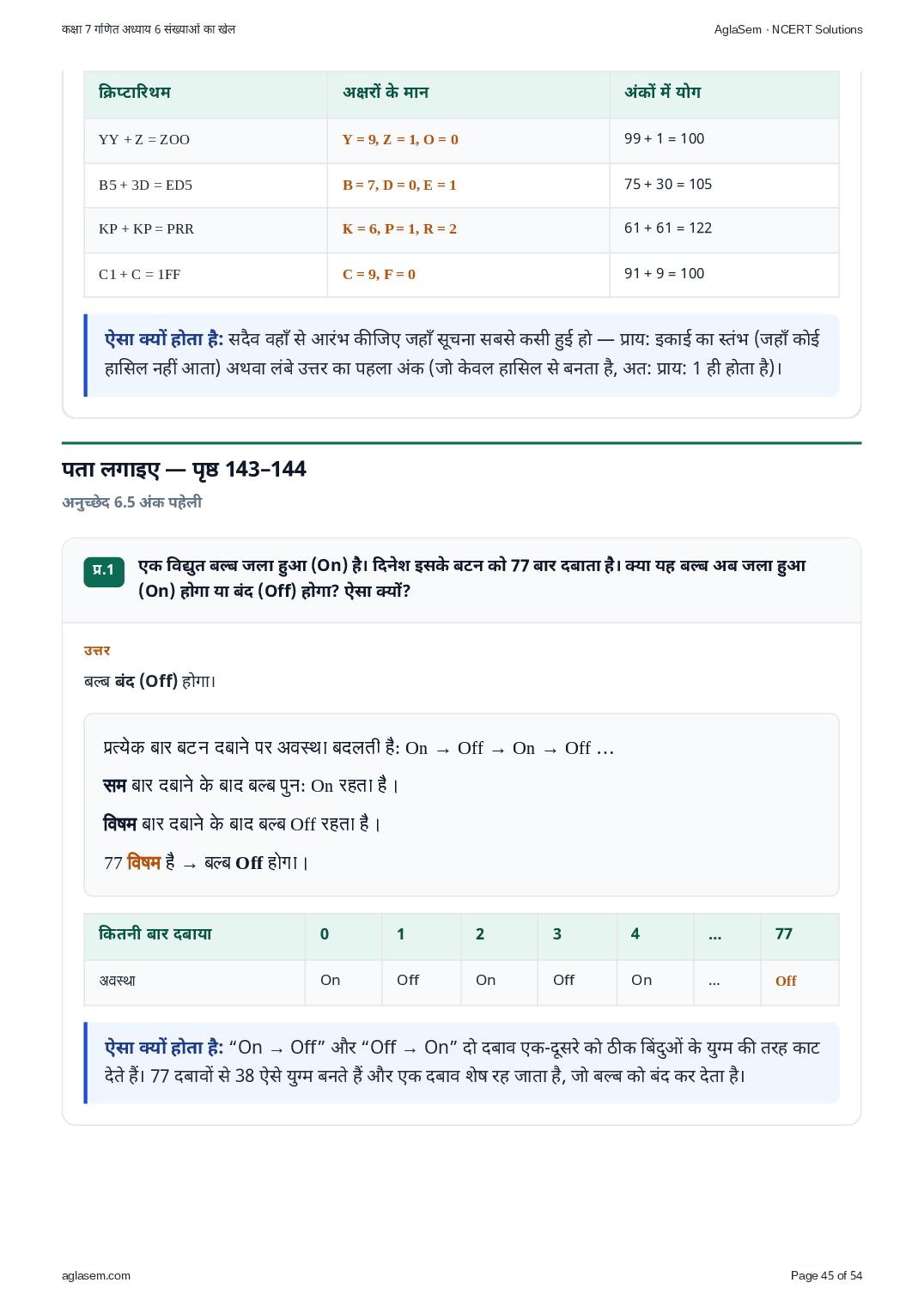Click the aglasem.com footer link
Image resolution: width=924 pixels, height=1307 pixels.
(96, 1275)
